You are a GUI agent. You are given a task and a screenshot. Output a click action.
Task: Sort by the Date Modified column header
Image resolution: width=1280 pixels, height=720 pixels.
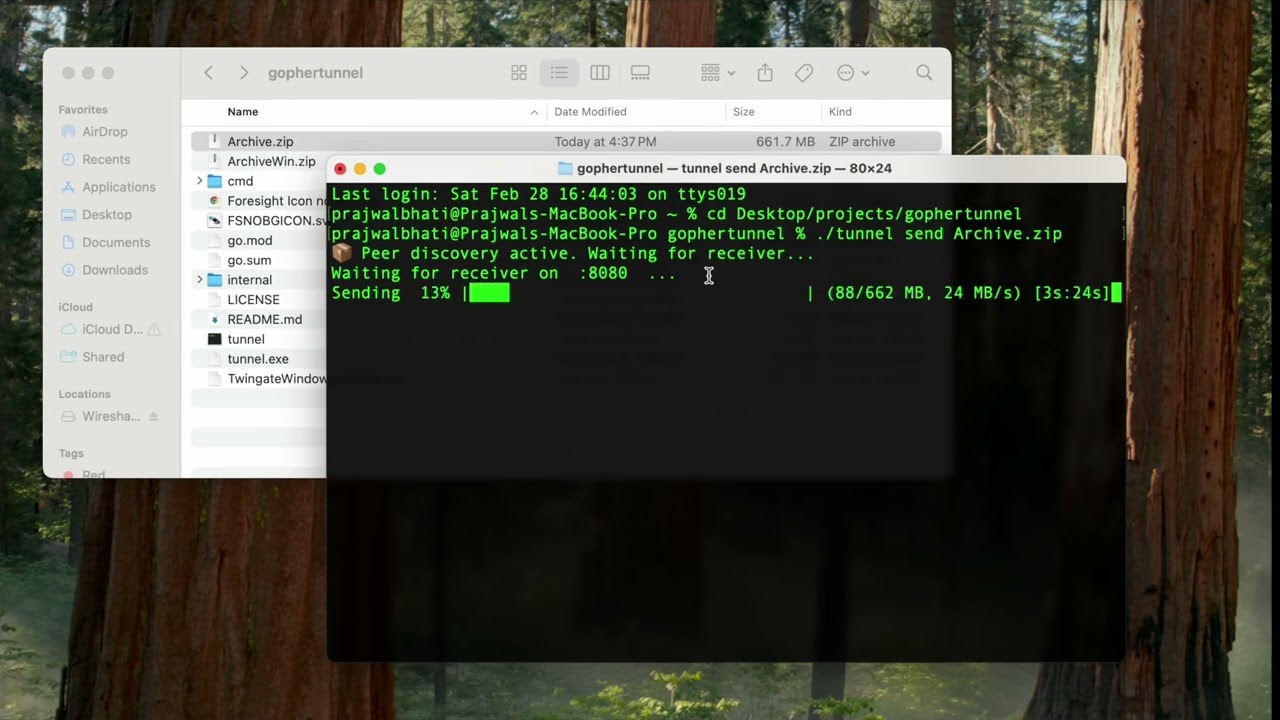point(590,112)
